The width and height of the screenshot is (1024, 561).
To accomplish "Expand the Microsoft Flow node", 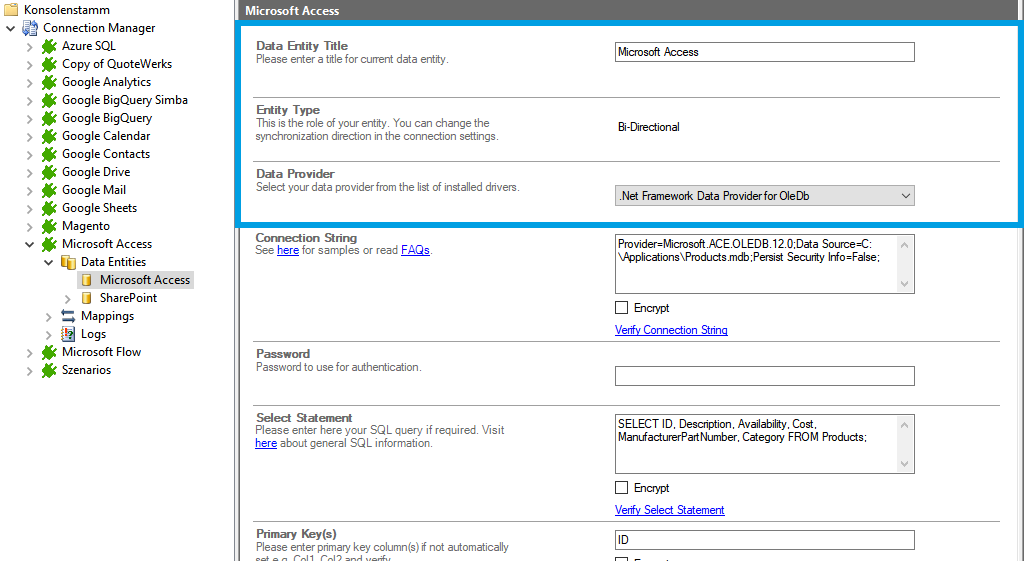I will pyautogui.click(x=30, y=352).
